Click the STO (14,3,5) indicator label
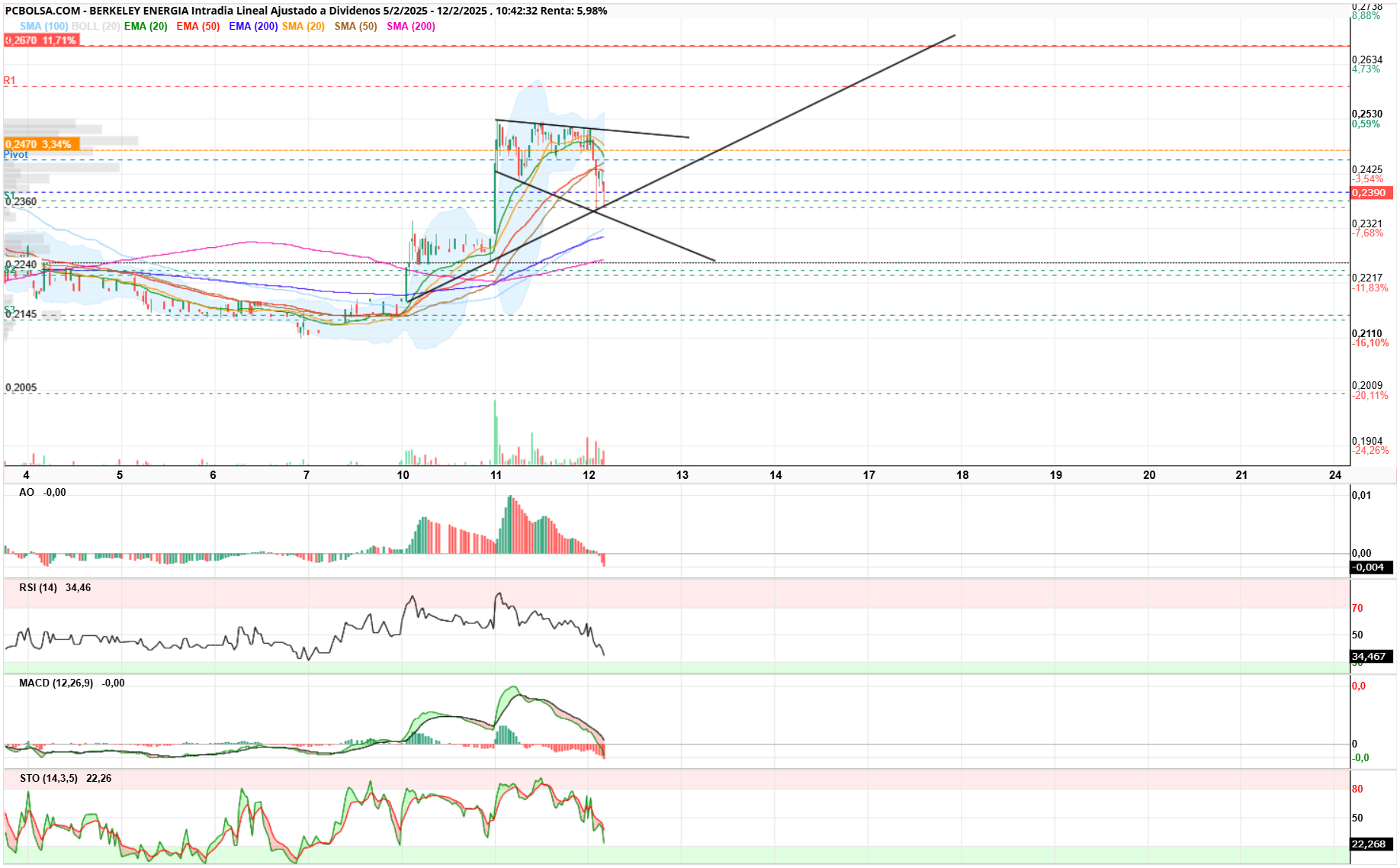Image resolution: width=1400 pixels, height=868 pixels. (49, 779)
